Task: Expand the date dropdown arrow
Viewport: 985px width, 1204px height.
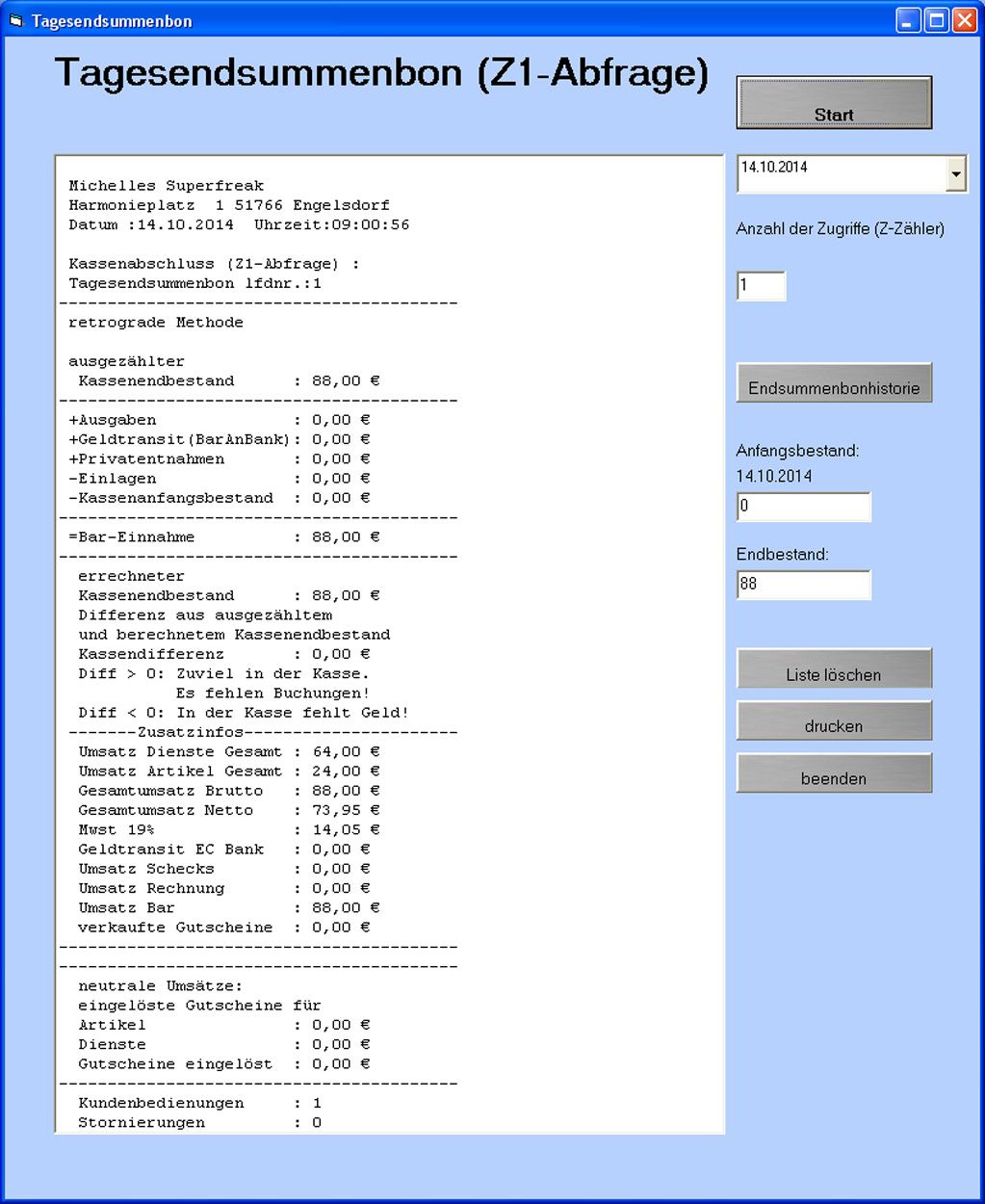Action: pos(956,175)
